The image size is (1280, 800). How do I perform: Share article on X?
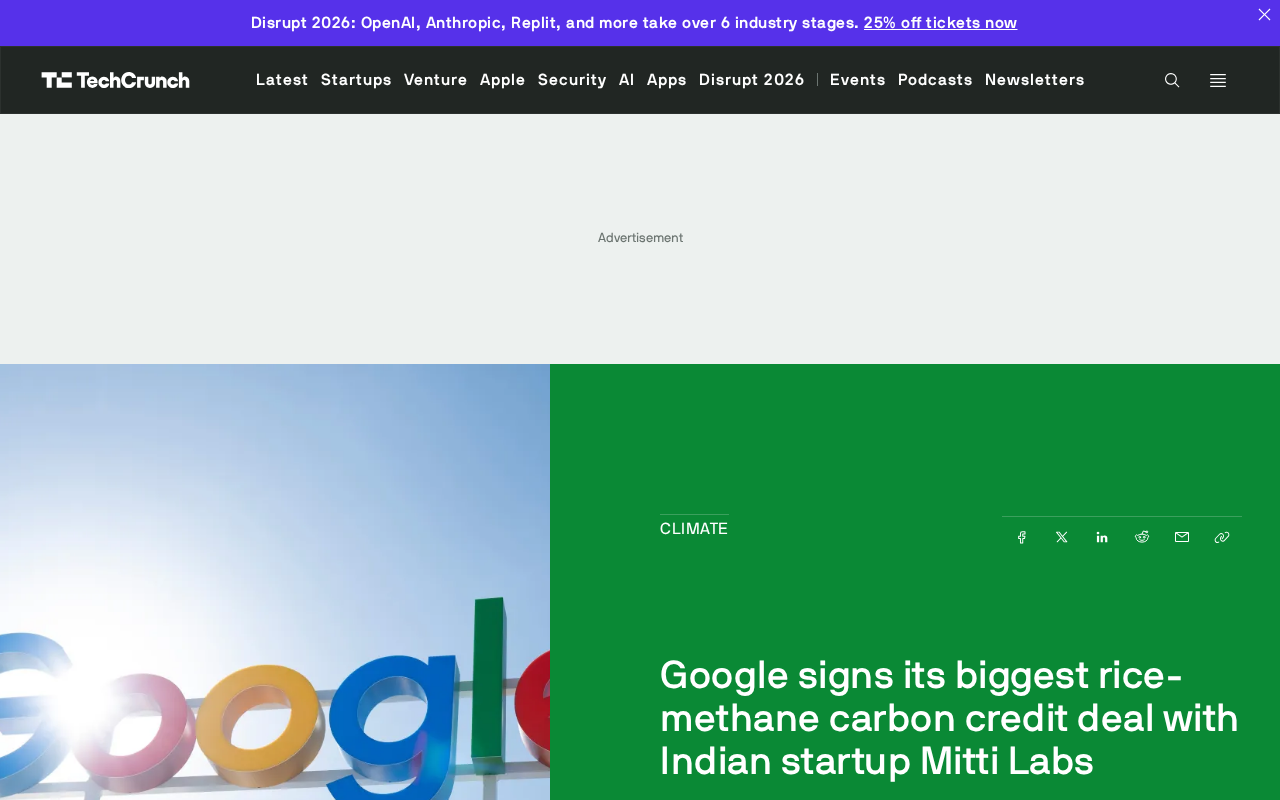[1062, 537]
